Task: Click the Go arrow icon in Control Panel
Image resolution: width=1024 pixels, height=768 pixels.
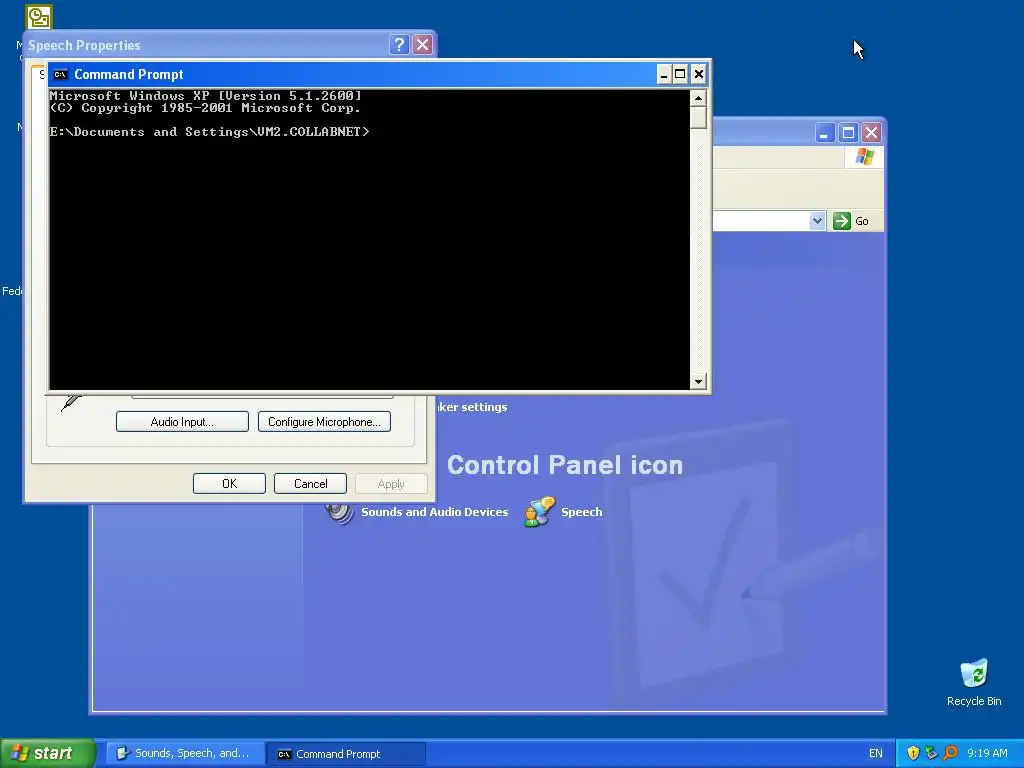Action: [842, 221]
